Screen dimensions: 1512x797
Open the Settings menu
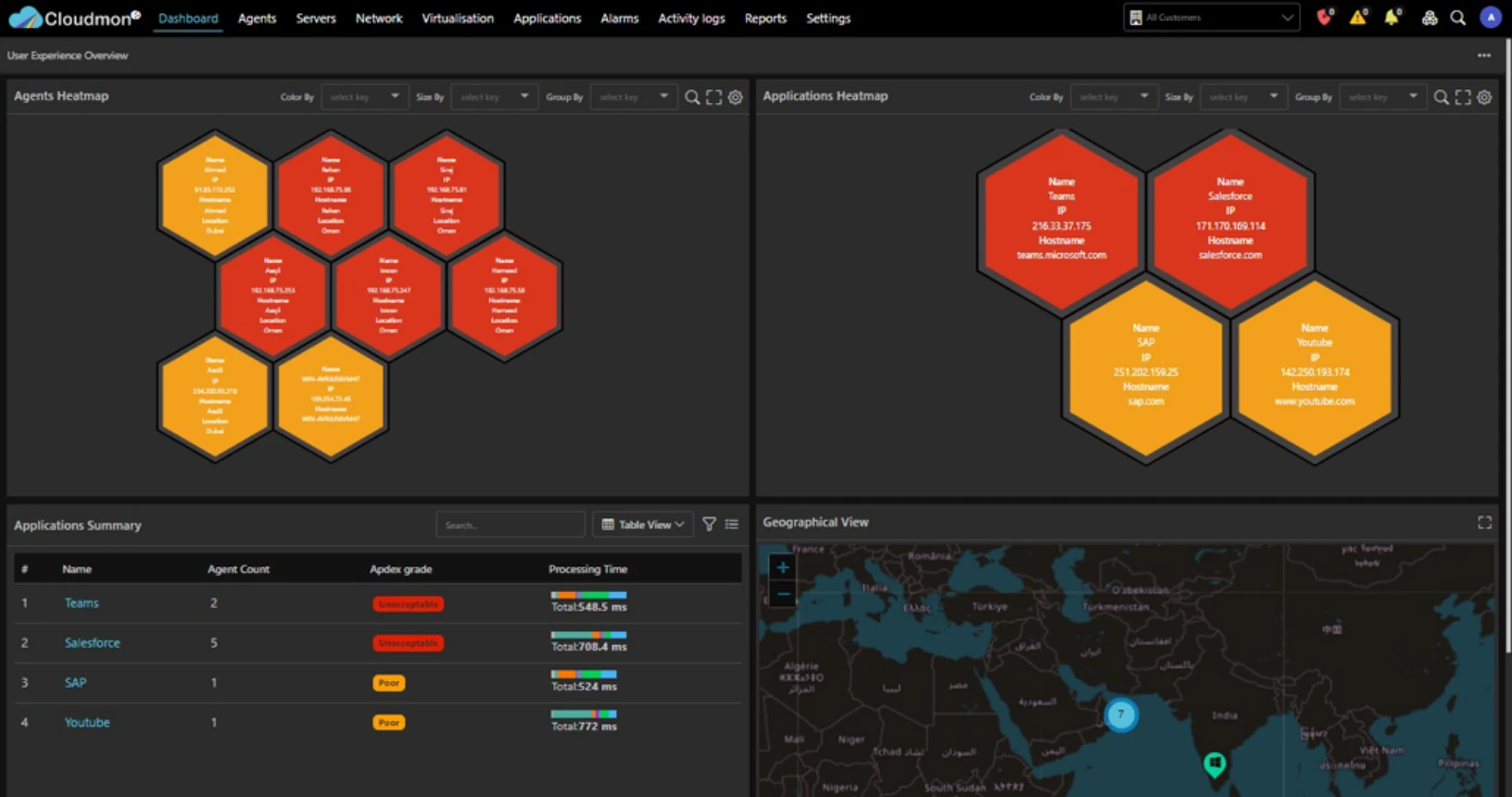[x=828, y=19]
